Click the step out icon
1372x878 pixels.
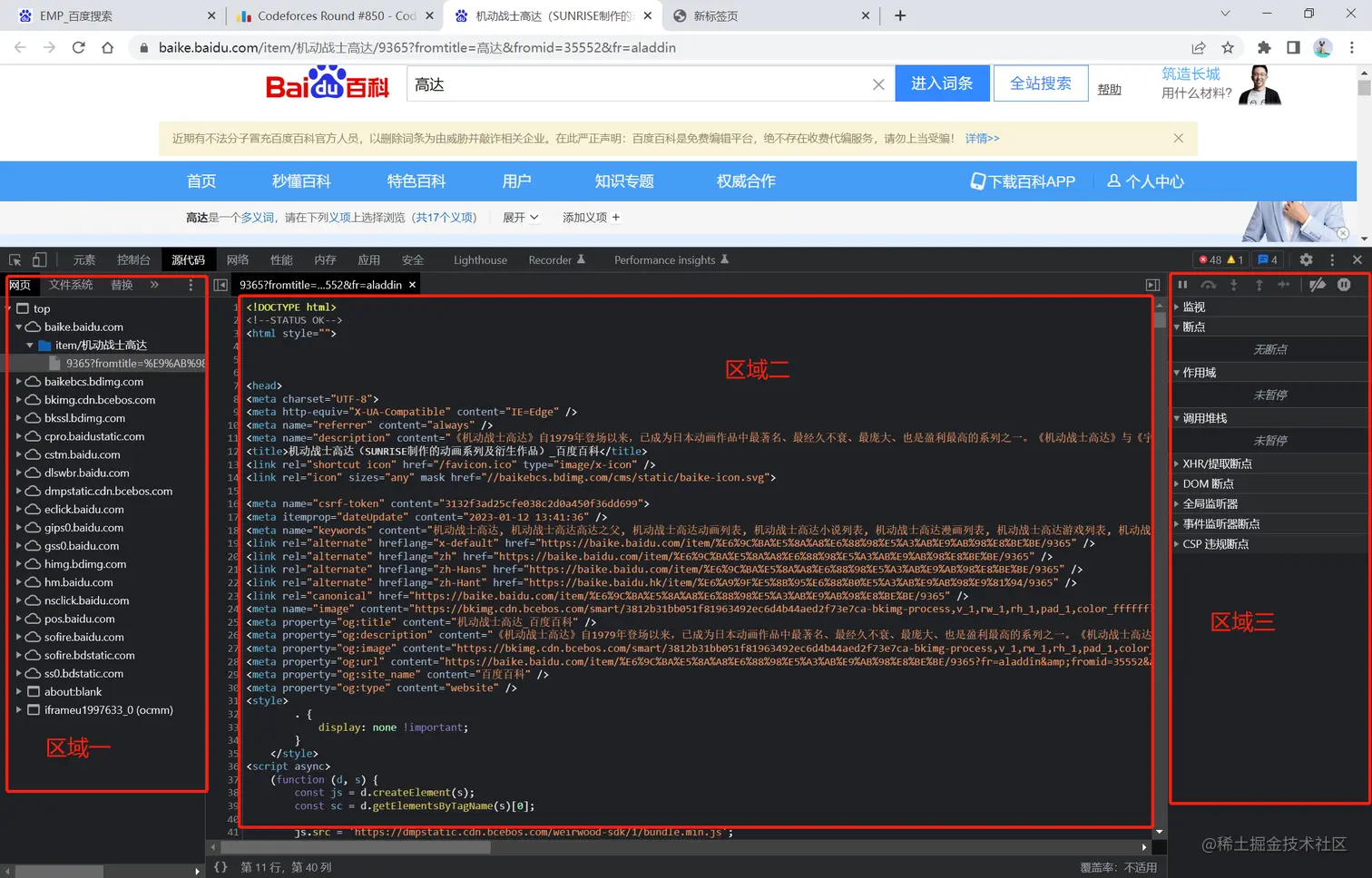(1259, 285)
